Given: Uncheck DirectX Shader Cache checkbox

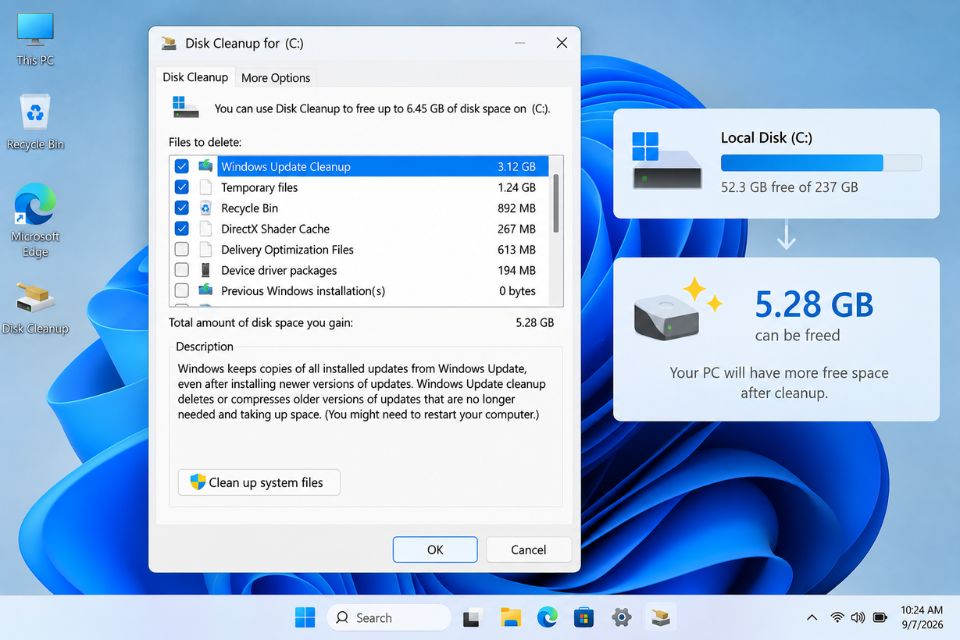Looking at the screenshot, I should (x=182, y=228).
